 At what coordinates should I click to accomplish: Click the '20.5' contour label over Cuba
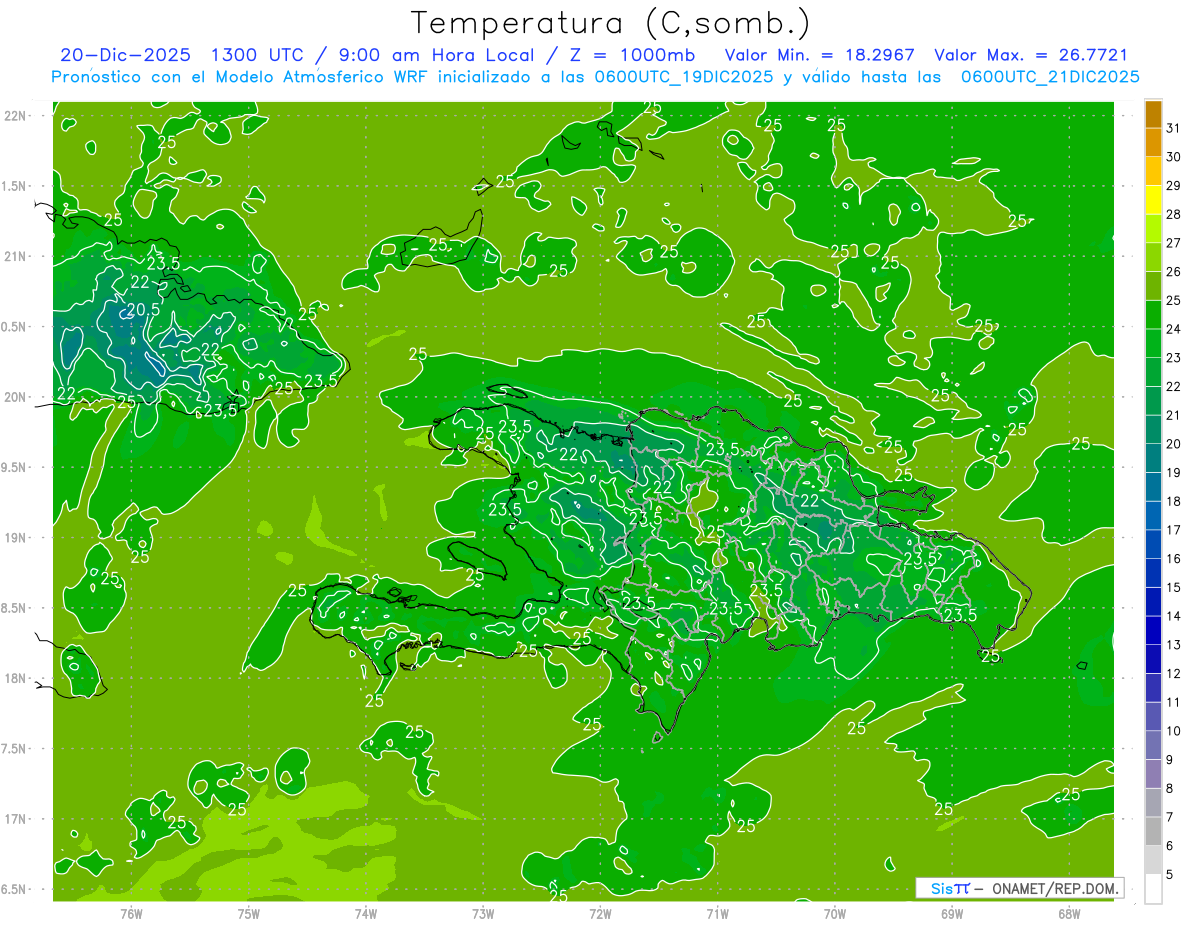pos(141,310)
